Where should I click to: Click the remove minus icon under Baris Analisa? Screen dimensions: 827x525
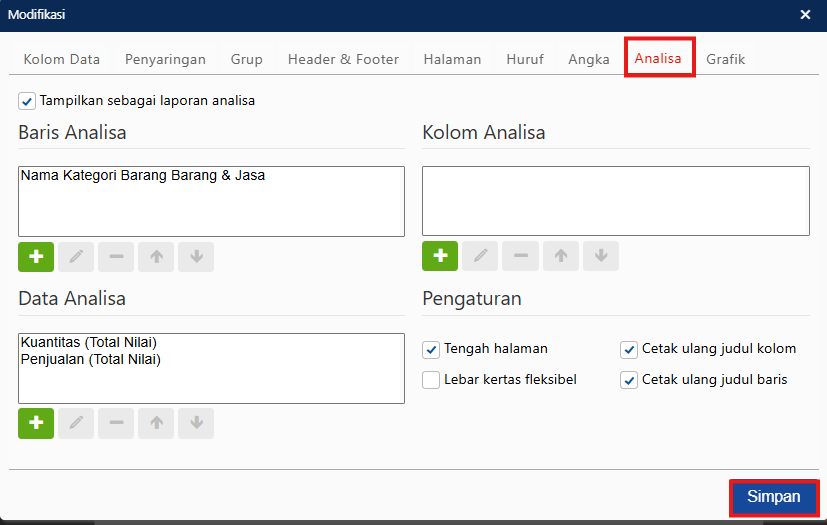pos(116,257)
